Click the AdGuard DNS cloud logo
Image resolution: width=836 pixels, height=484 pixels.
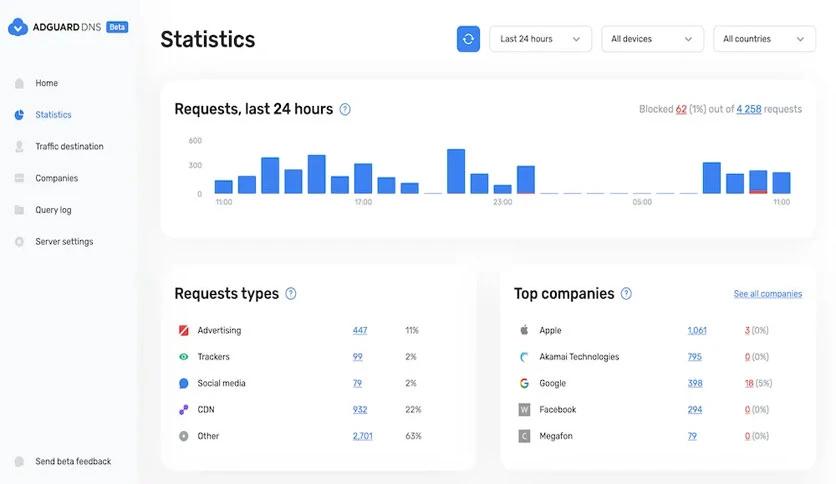pos(18,27)
